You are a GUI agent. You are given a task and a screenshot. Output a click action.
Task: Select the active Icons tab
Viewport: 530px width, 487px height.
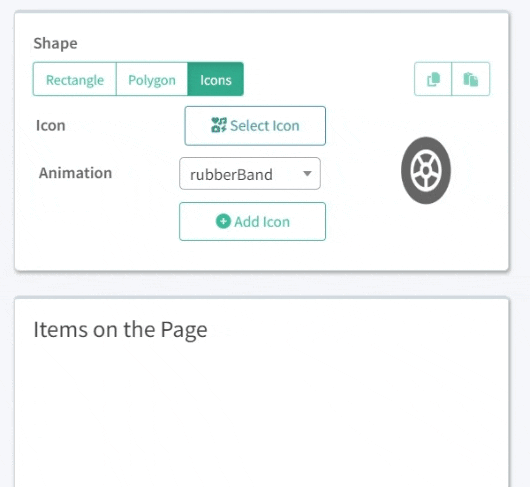click(x=216, y=79)
